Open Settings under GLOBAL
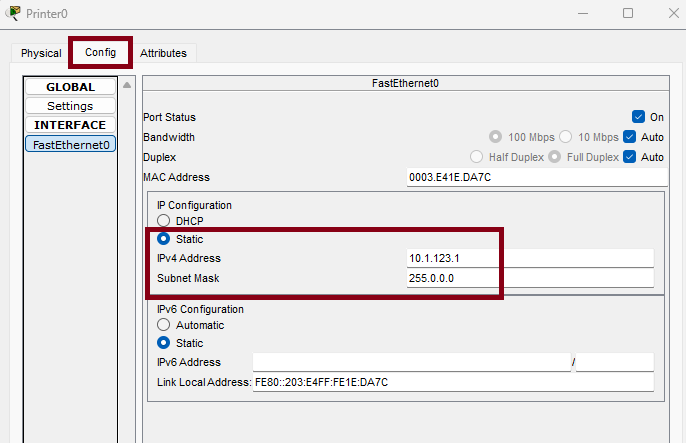Viewport: 686px width, 443px height. pos(70,106)
